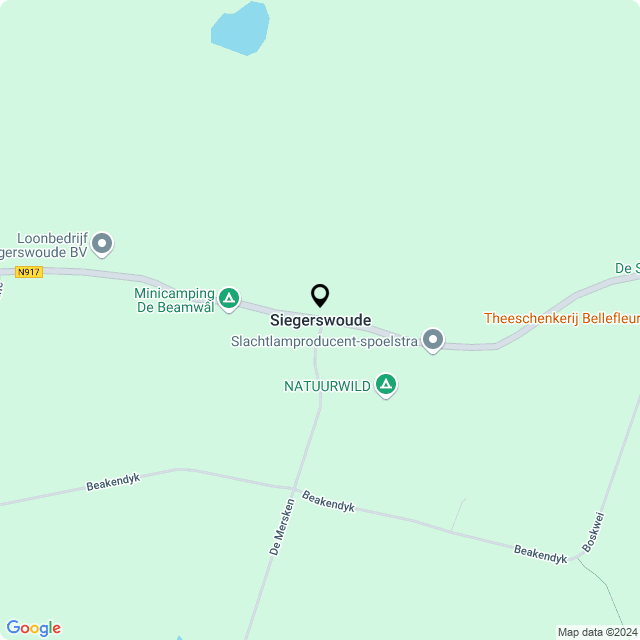Click the Minicamping De Beamwâl campsite pin
This screenshot has height=640, width=640.
point(229,299)
